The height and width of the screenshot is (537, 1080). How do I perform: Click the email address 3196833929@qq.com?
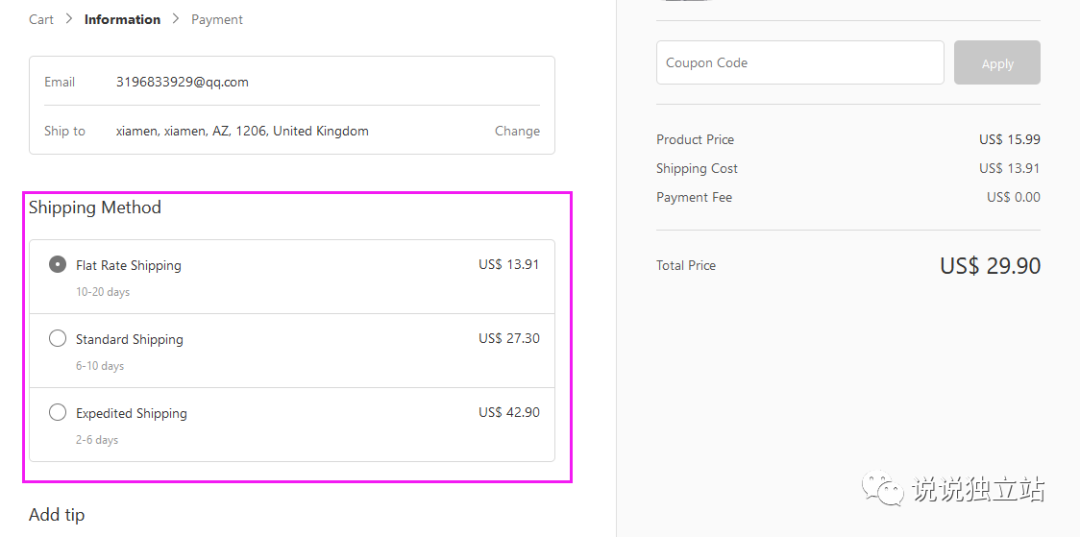point(182,82)
